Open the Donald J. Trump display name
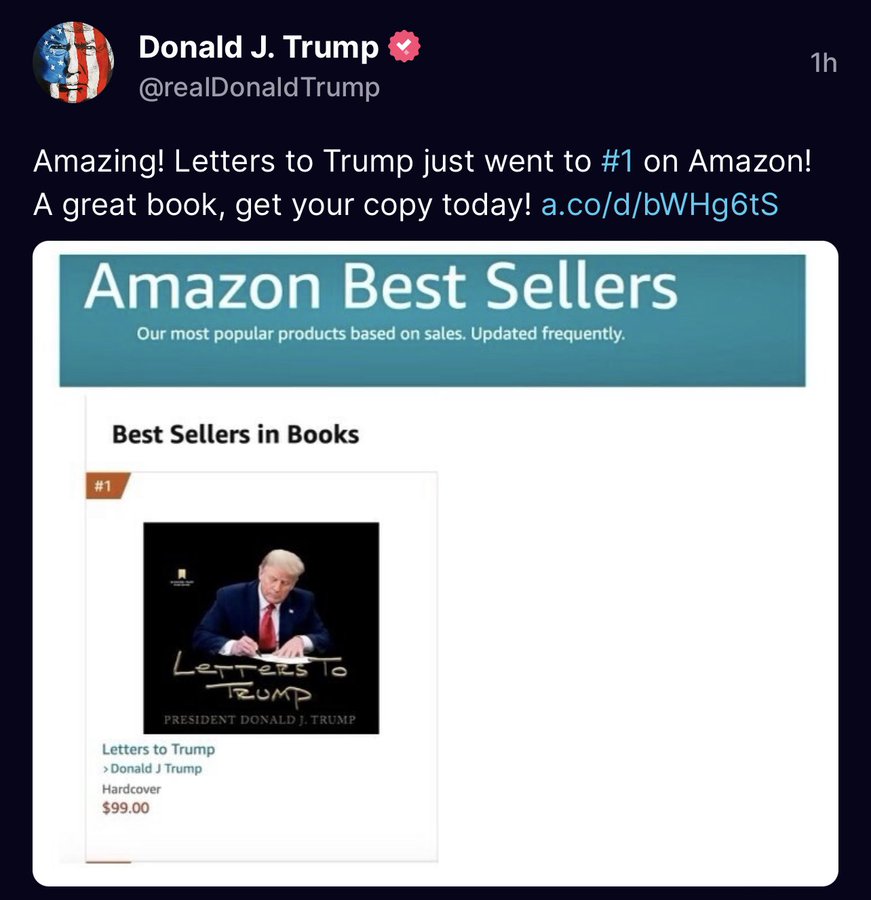This screenshot has width=871, height=900. (x=258, y=46)
